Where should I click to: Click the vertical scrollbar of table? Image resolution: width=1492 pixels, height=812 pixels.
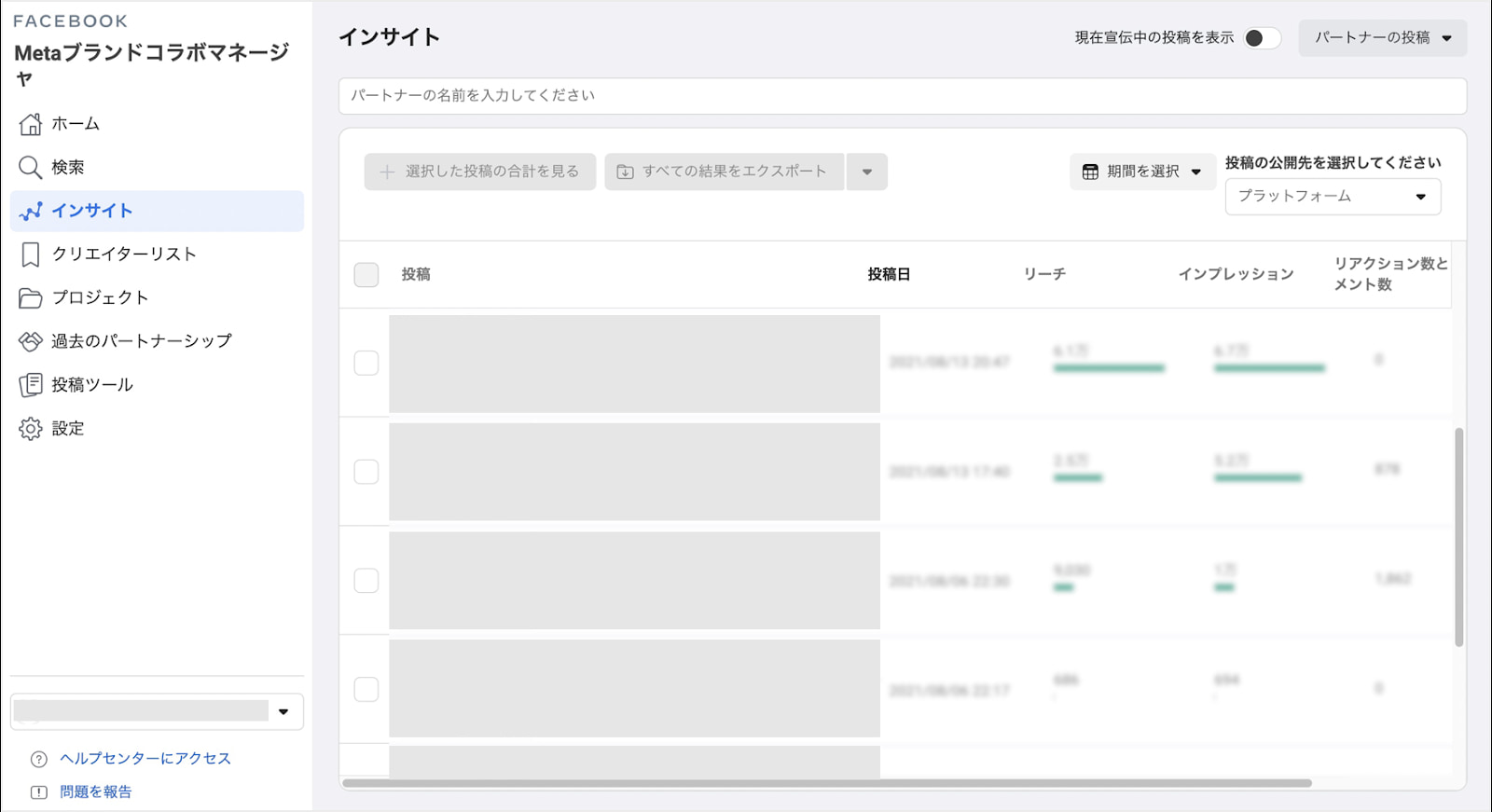point(1459,537)
